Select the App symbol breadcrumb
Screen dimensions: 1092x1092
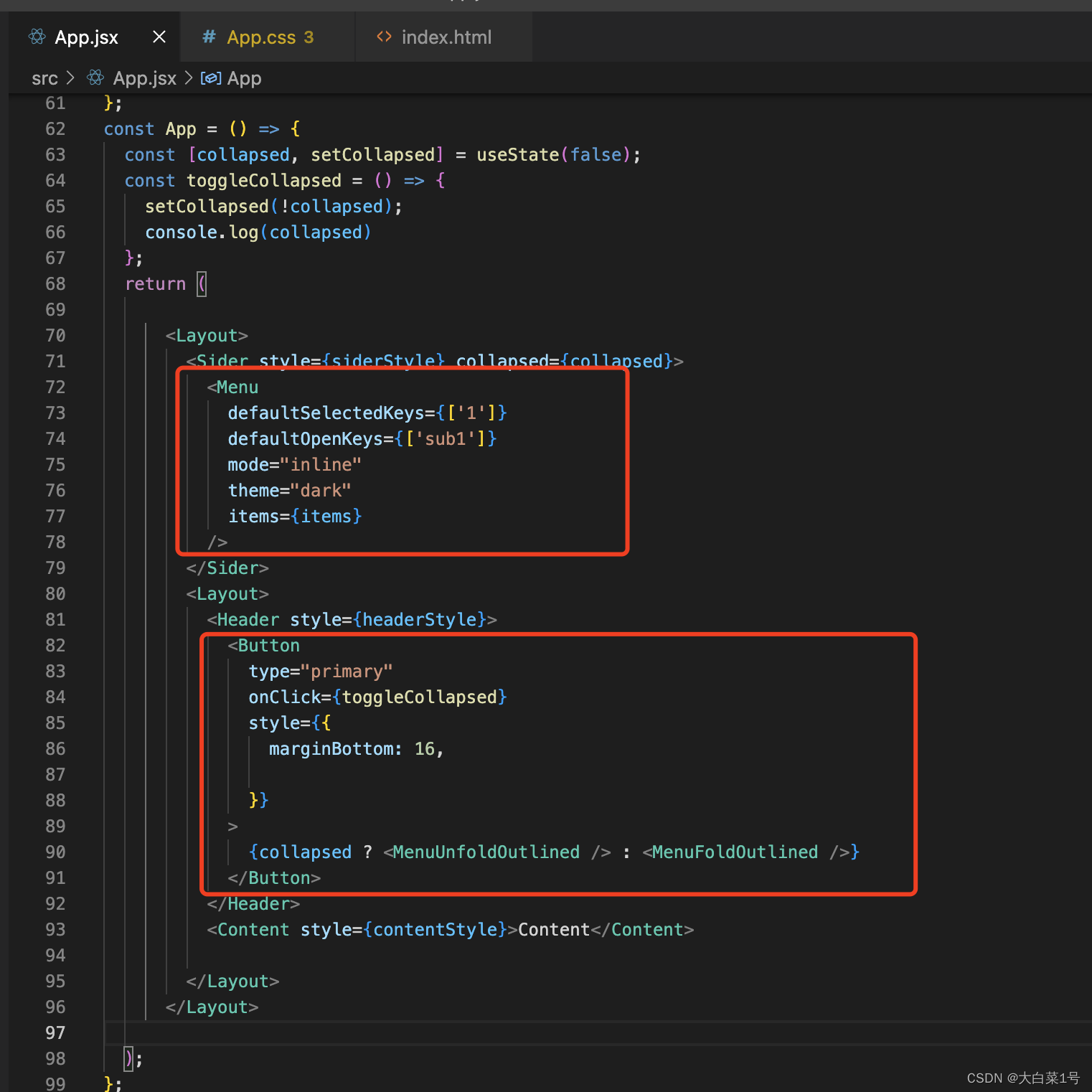pyautogui.click(x=244, y=78)
